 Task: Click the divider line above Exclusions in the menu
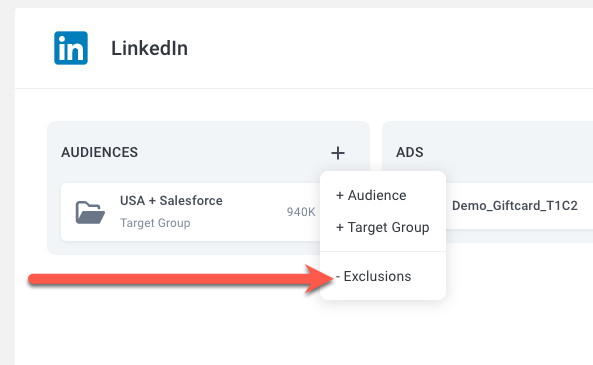[383, 251]
